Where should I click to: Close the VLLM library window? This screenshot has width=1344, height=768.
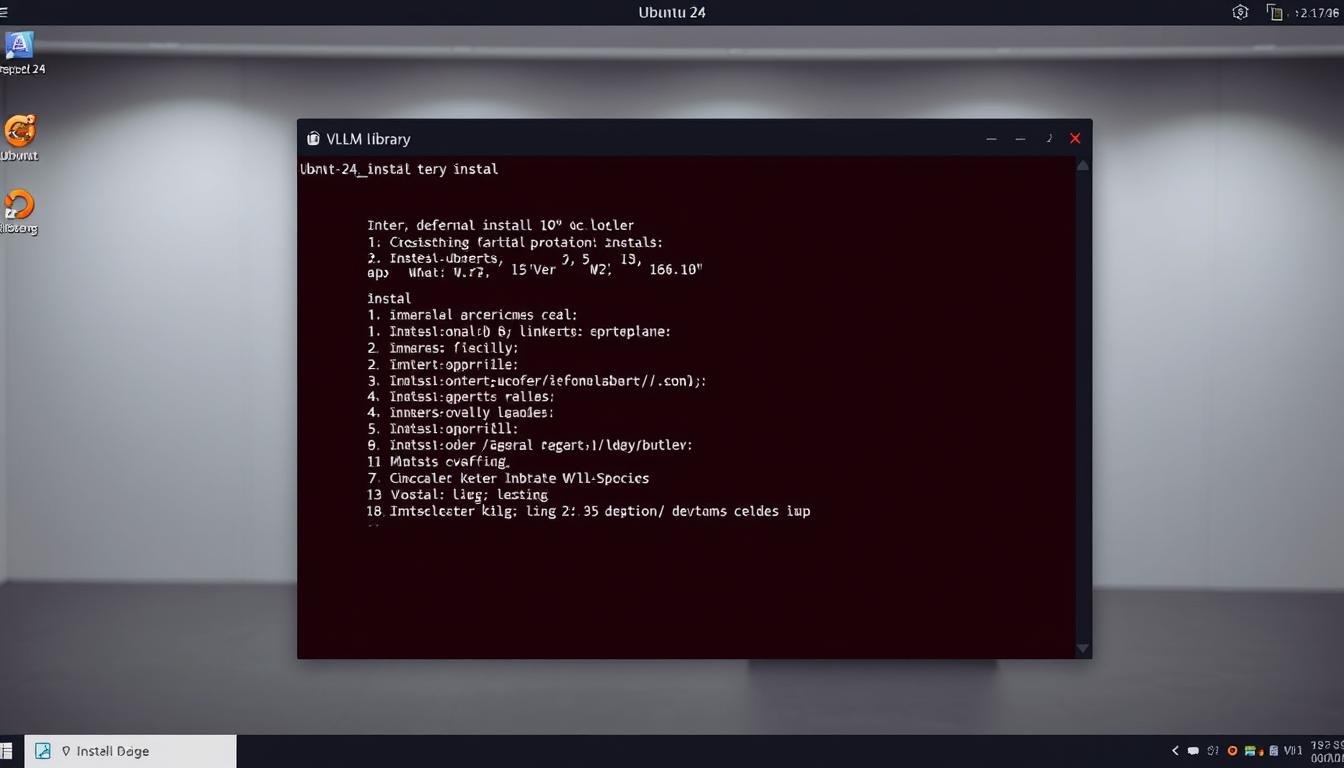(1075, 139)
